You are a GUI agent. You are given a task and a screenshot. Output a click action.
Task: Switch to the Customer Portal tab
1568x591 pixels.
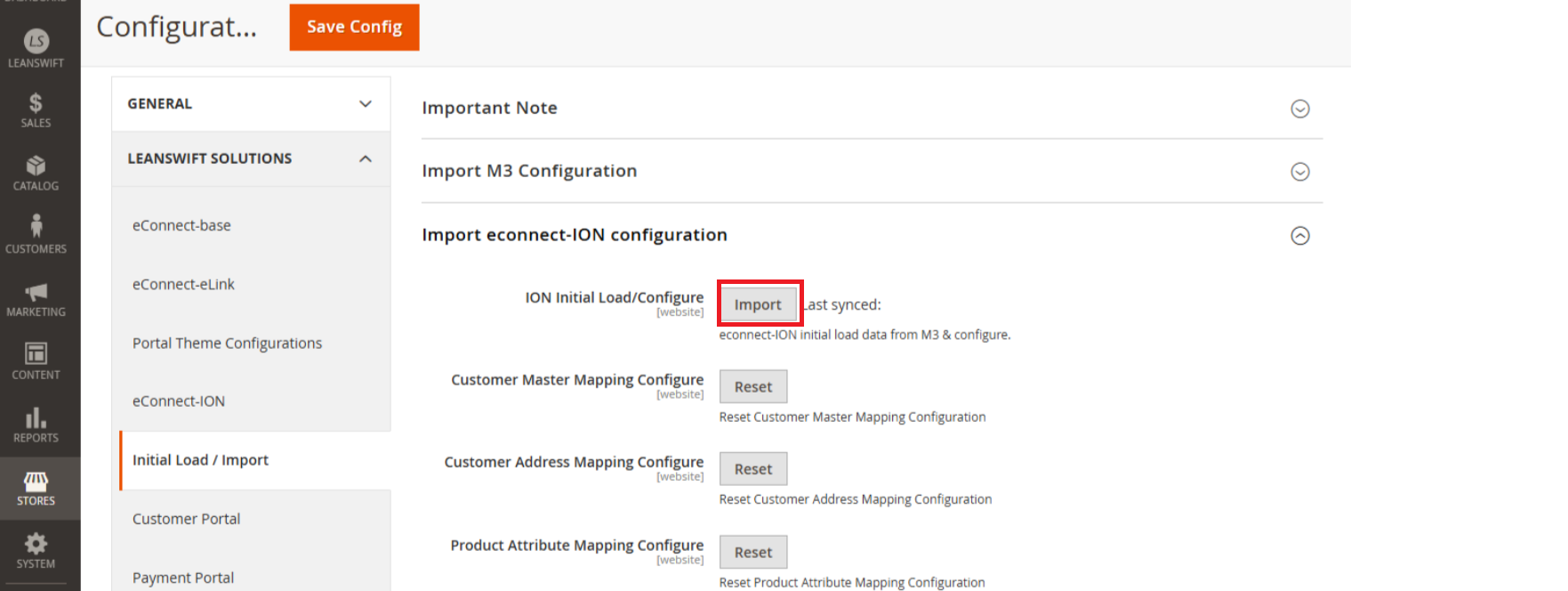[187, 519]
